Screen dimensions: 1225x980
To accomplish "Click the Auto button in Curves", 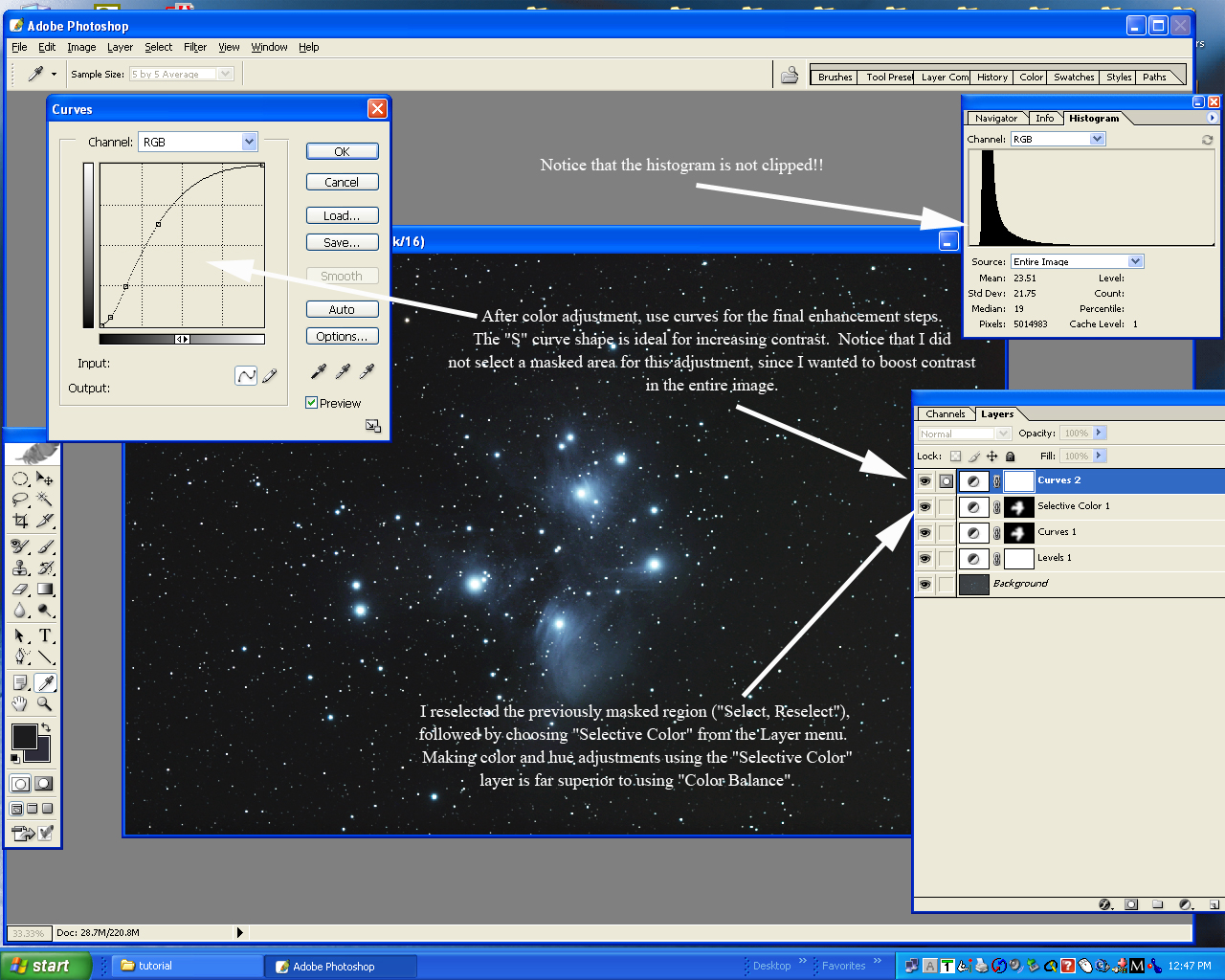I will 342,310.
